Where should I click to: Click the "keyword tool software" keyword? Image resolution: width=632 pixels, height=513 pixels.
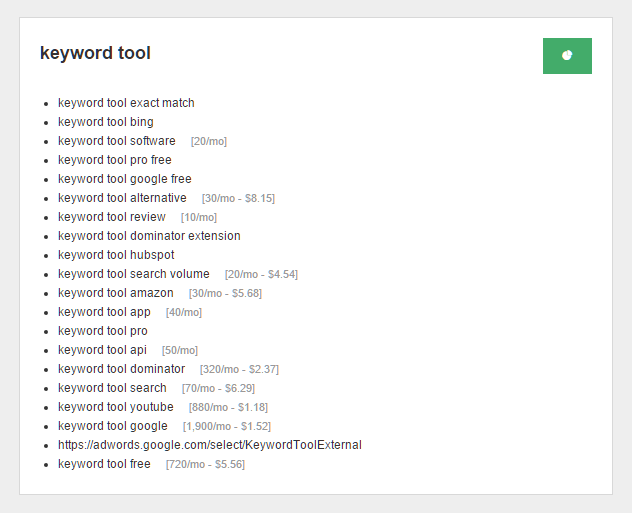(x=117, y=141)
